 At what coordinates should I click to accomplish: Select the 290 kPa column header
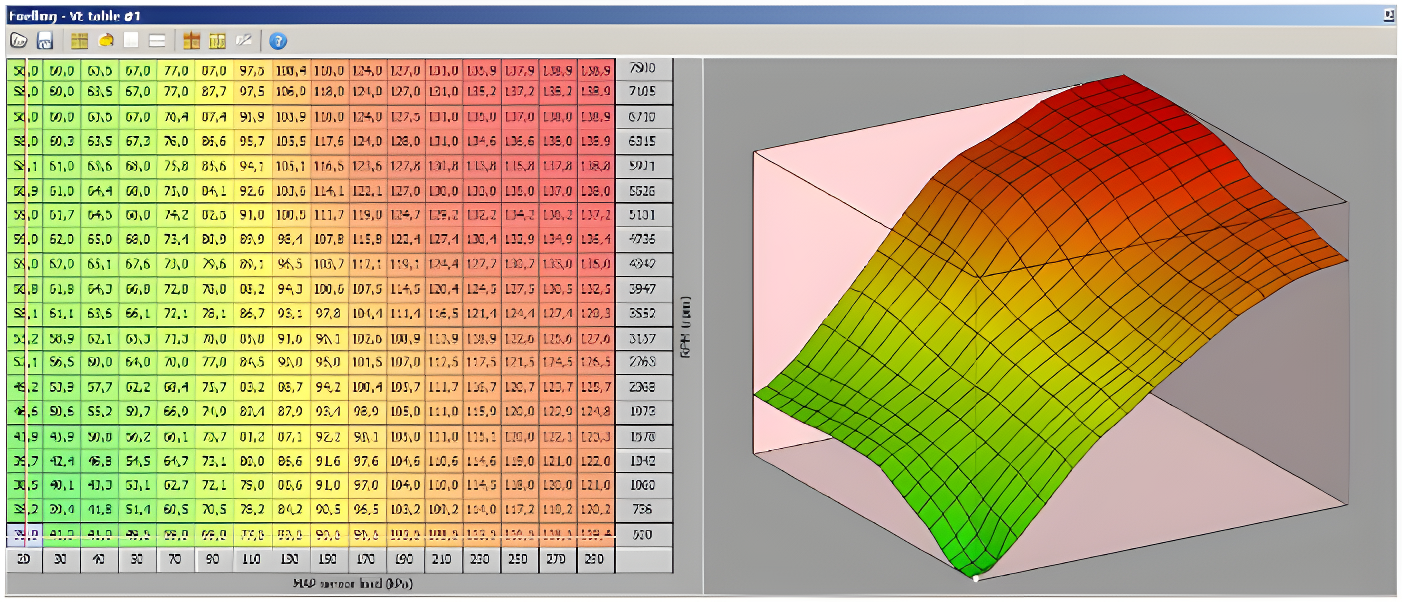pos(595,561)
